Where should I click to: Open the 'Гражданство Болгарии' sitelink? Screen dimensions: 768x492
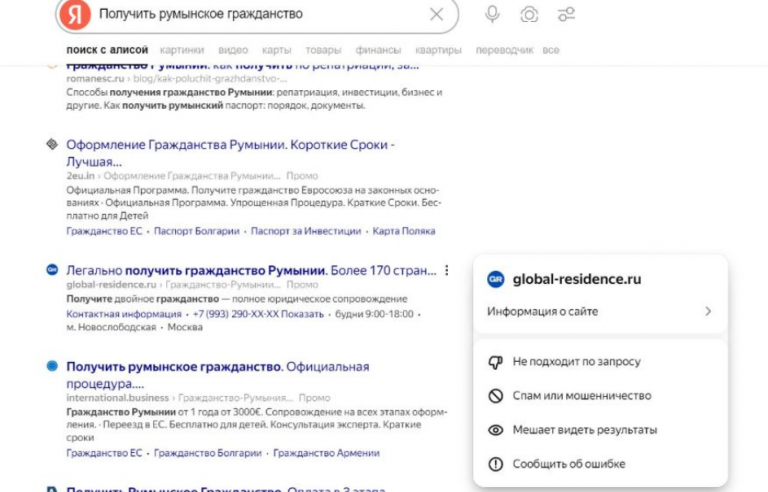[x=208, y=453]
